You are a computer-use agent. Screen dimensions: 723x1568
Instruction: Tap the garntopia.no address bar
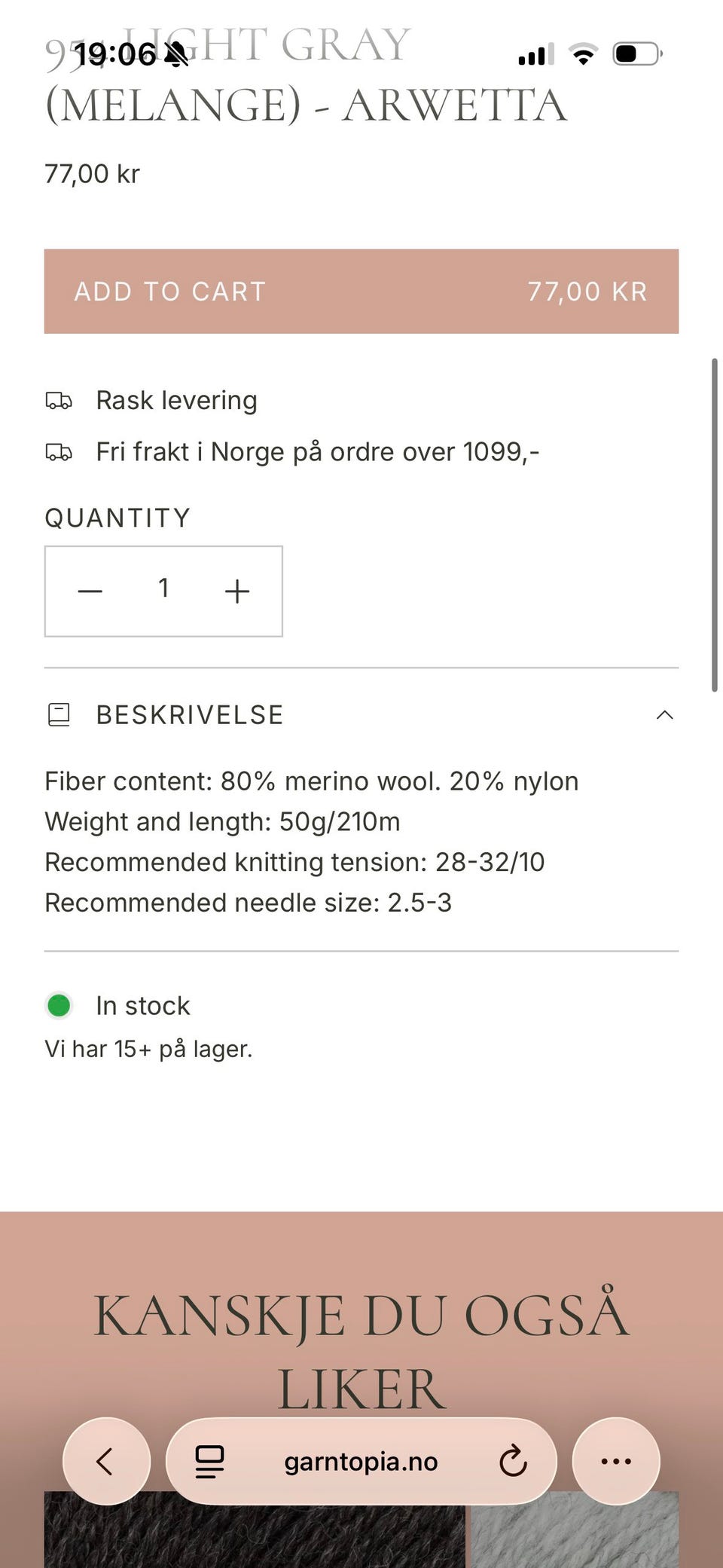[x=360, y=1462]
